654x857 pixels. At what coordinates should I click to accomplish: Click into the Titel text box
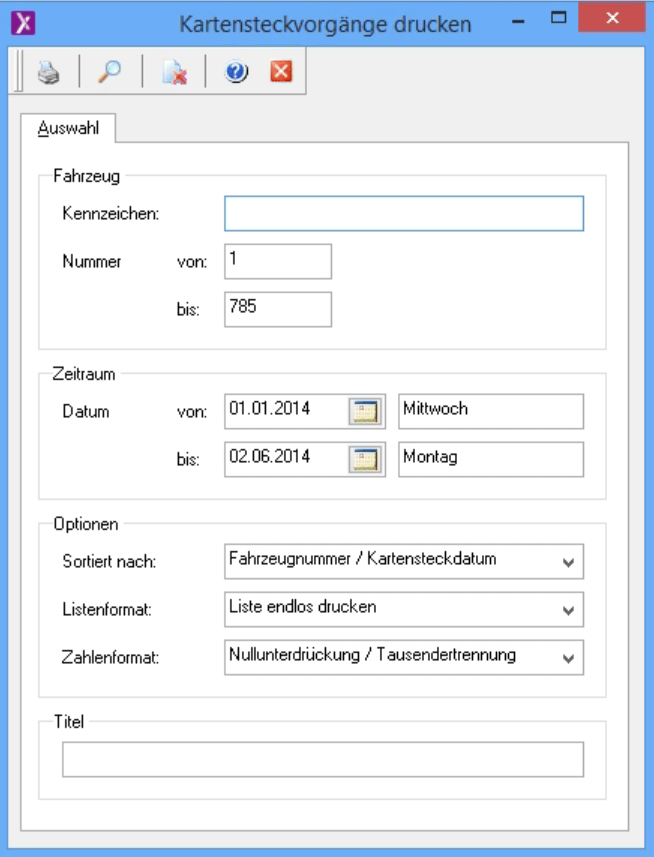322,760
